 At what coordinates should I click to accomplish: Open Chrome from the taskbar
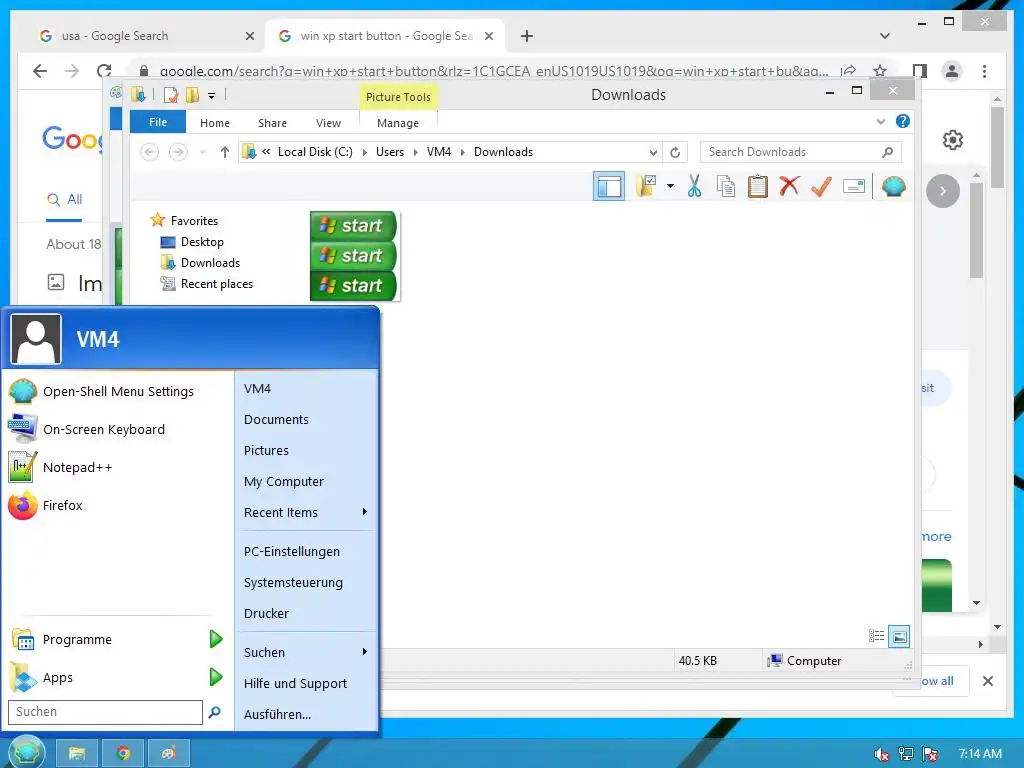coord(123,754)
